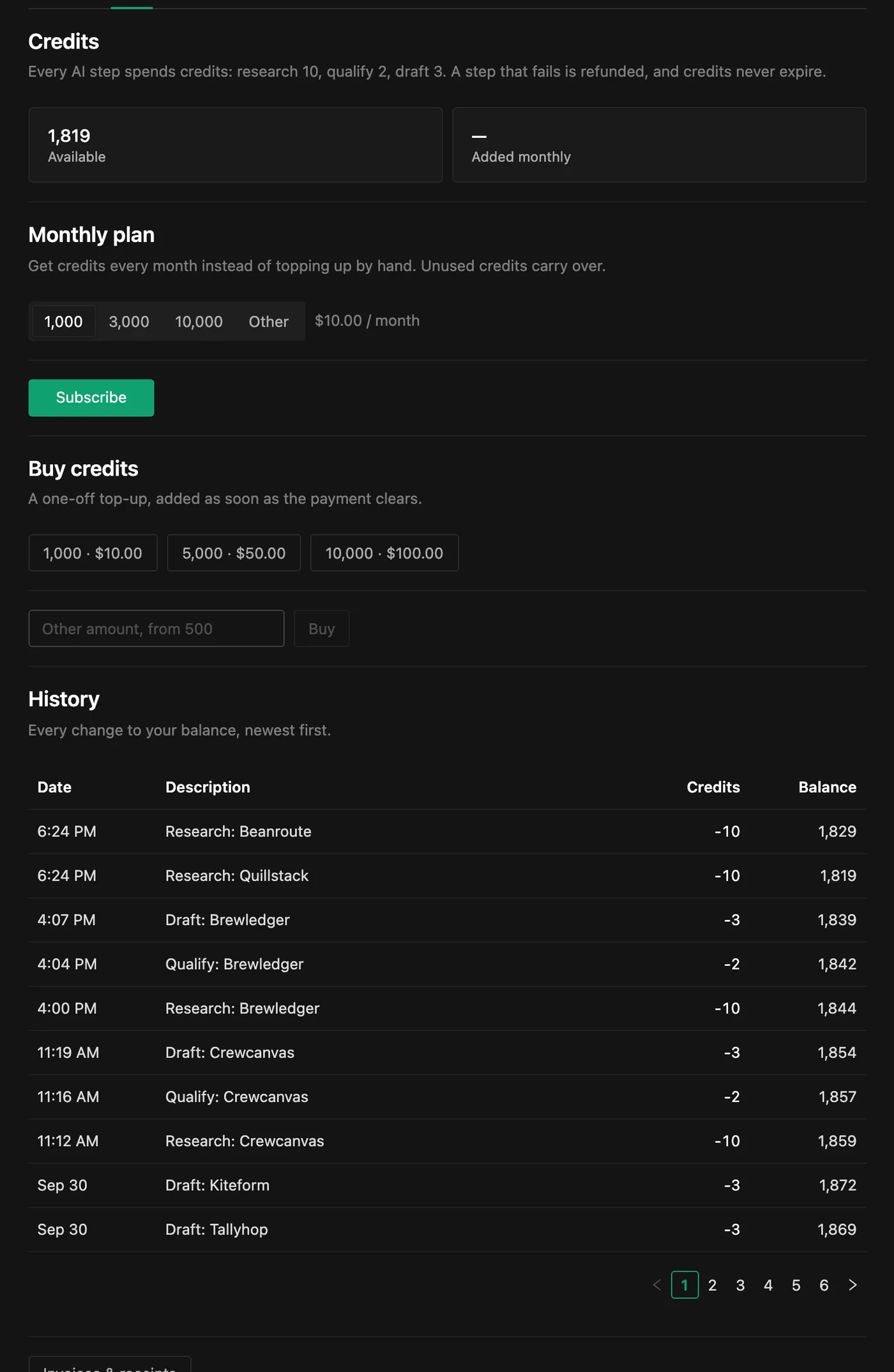This screenshot has width=894, height=1372.
Task: Select the Research: Brewledger history row
Action: point(447,1009)
